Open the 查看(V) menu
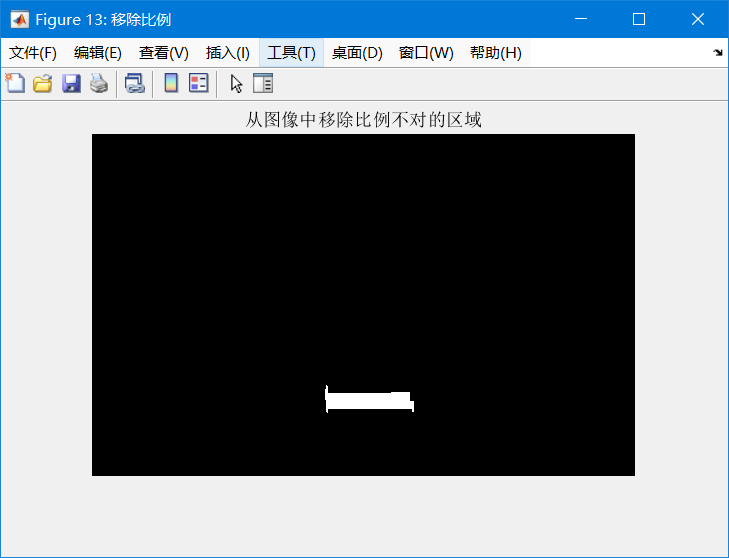 [x=164, y=53]
